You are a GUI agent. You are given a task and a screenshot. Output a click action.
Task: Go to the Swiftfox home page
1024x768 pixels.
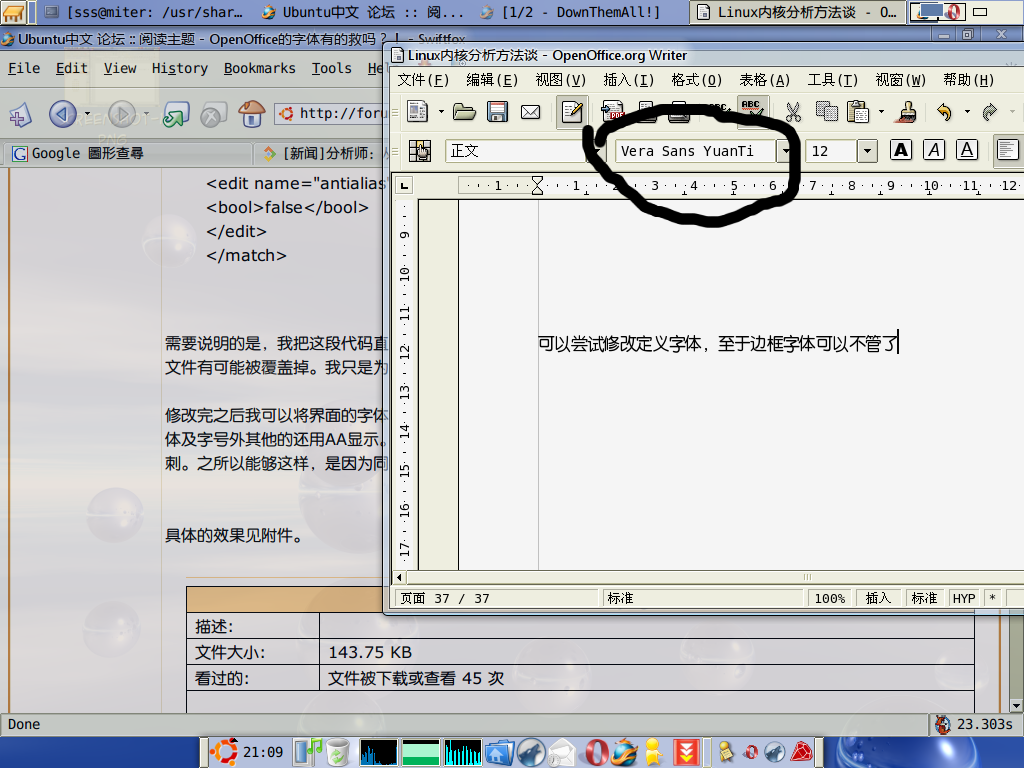[251, 114]
